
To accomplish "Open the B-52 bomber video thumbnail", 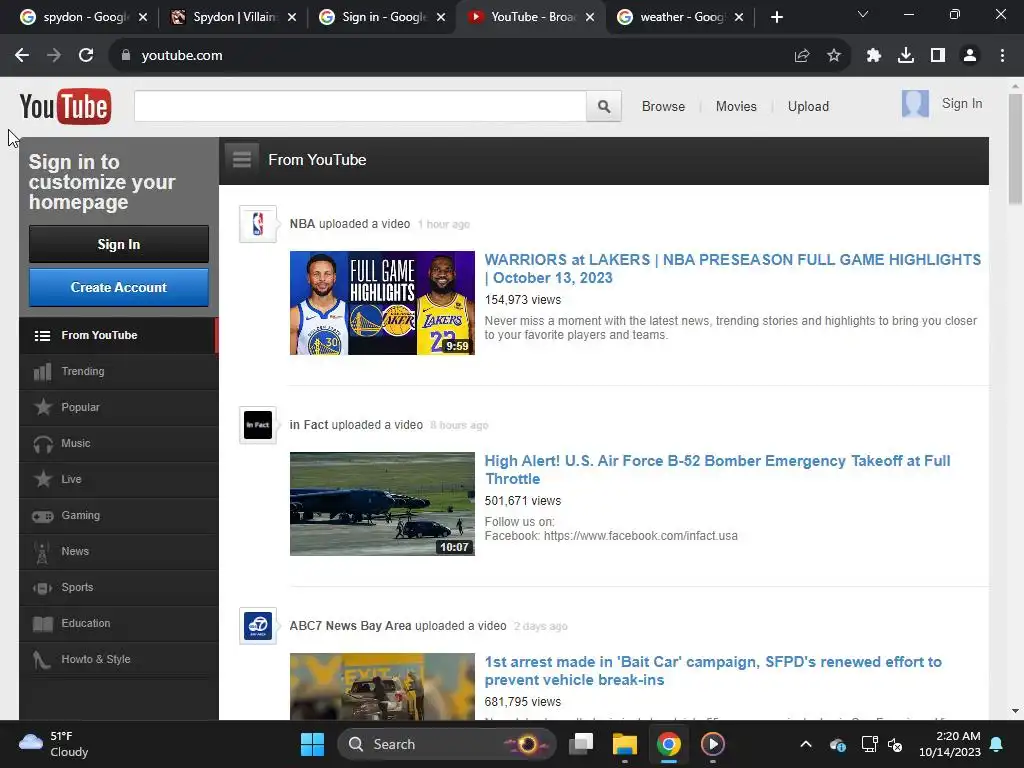I will pyautogui.click(x=382, y=504).
